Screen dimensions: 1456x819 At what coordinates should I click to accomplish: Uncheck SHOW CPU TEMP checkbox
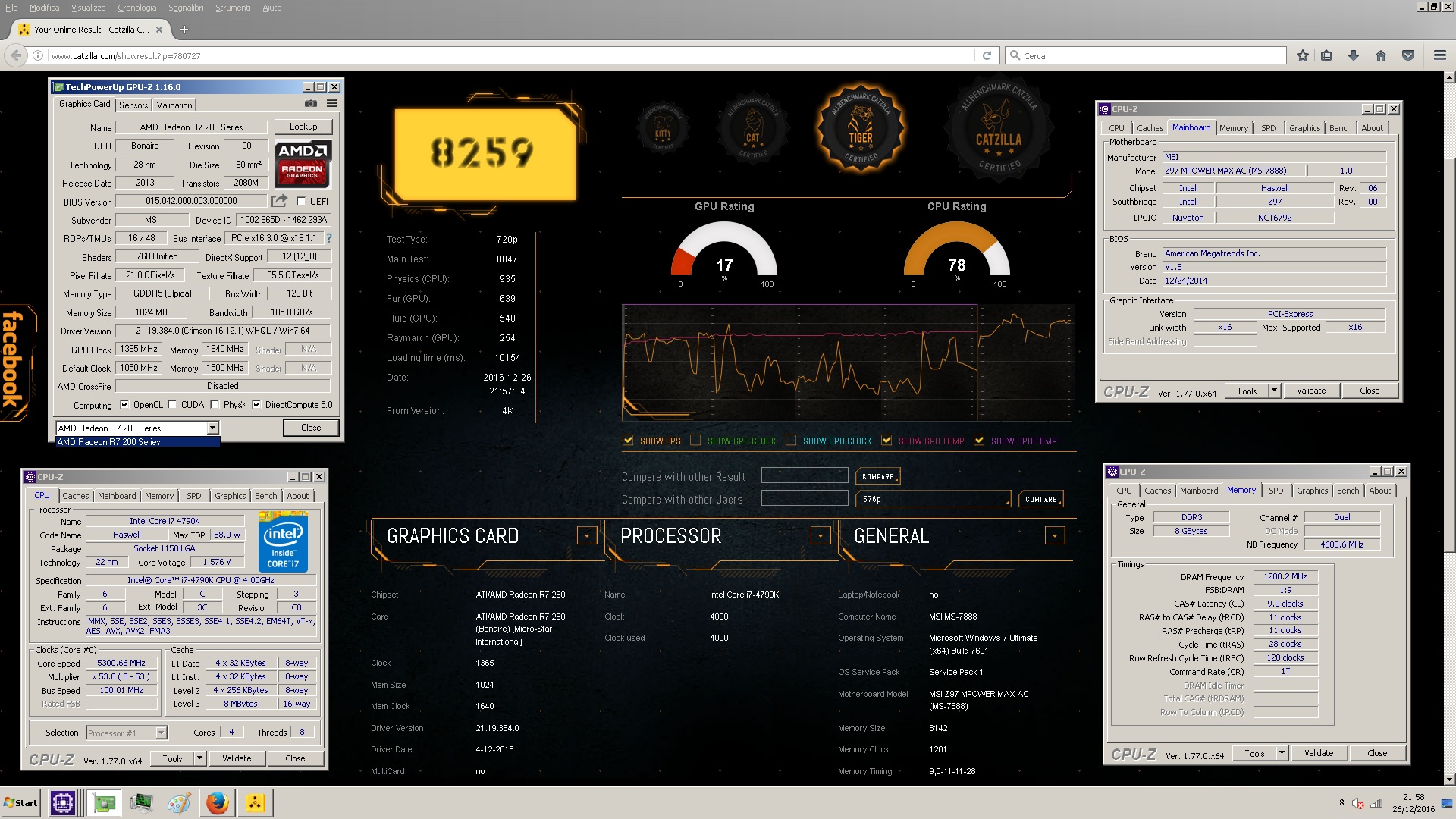[979, 440]
